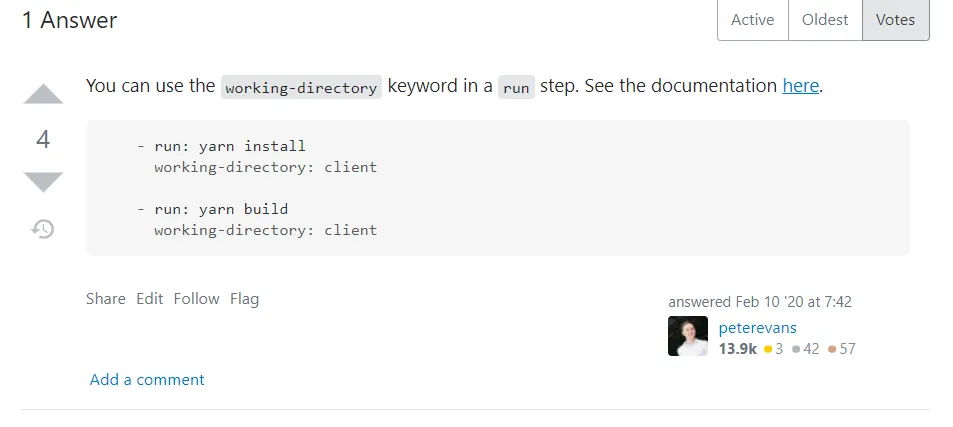Click the answered Feb 10 '20 timestamp
This screenshot has width=953, height=427.
coord(760,301)
